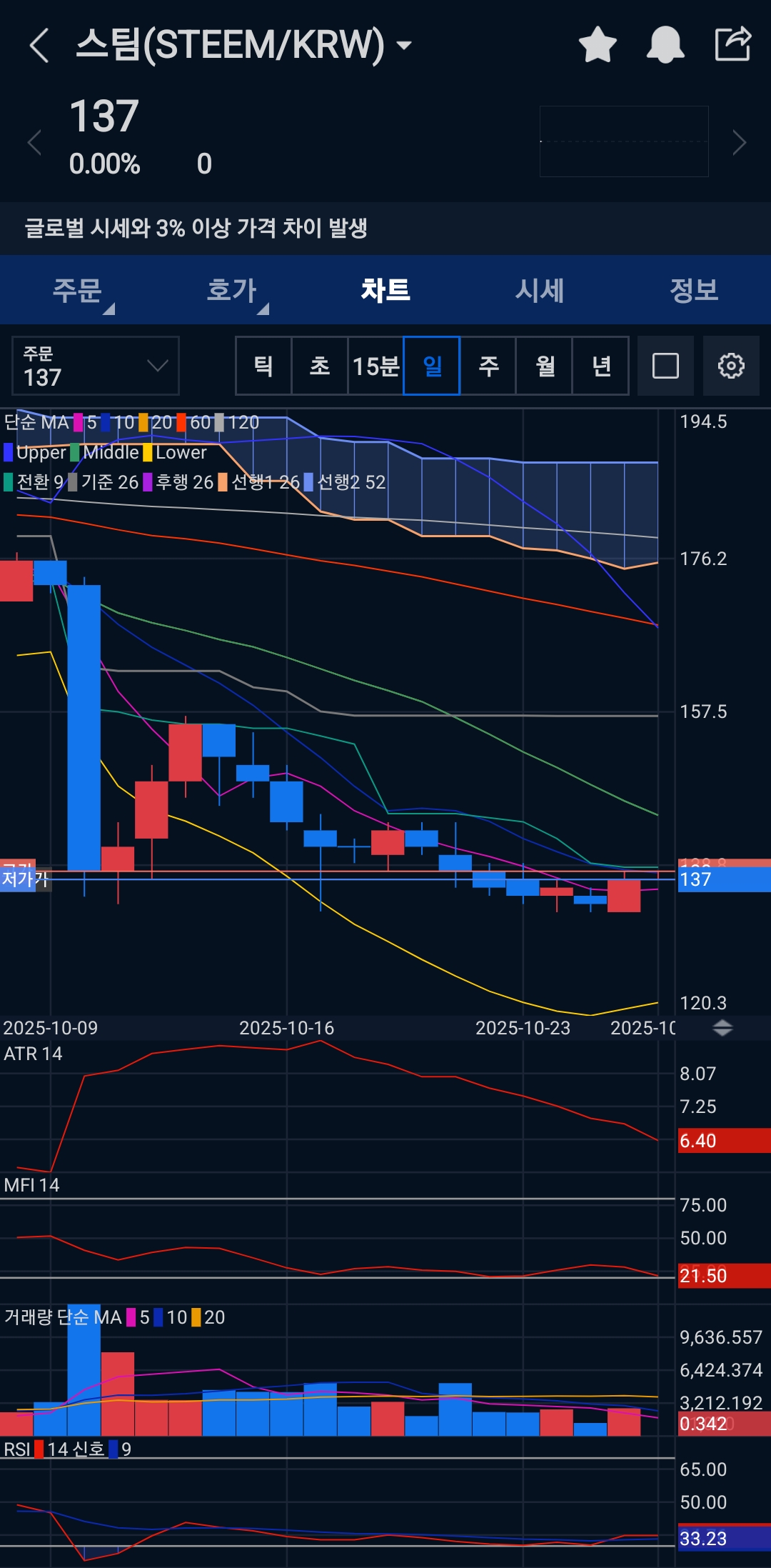The image size is (771, 1568).
Task: Tap the MFI 14 indicator label
Action: click(31, 1185)
